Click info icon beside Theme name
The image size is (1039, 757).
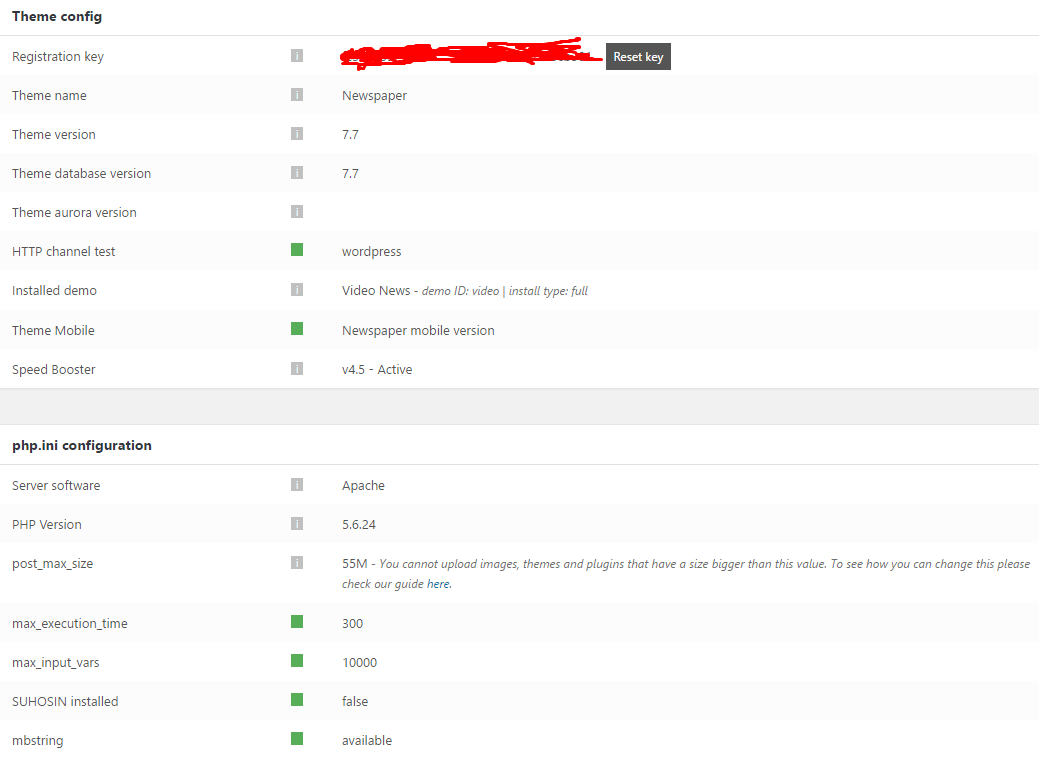[297, 95]
